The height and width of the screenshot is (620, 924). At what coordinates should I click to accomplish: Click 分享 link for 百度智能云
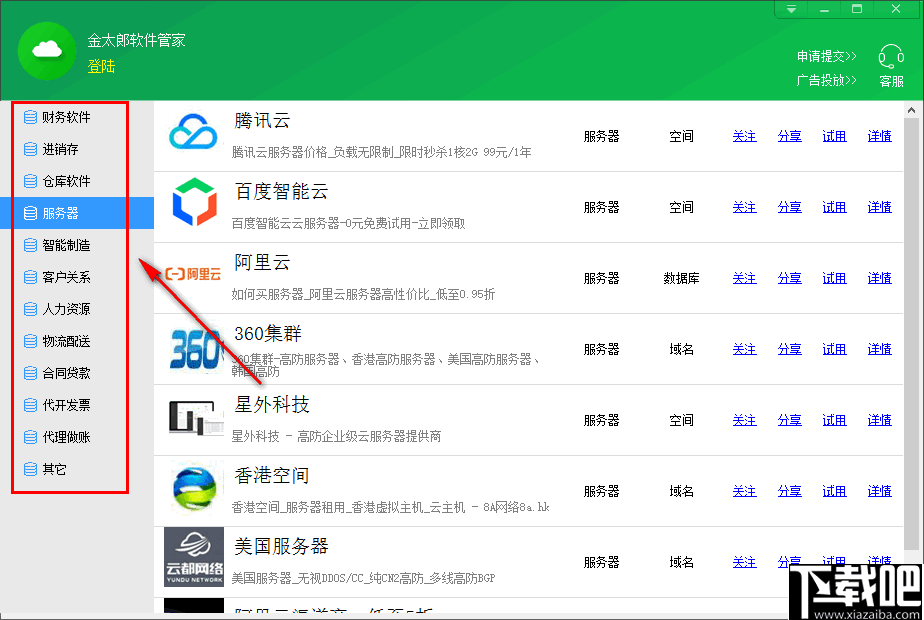point(789,207)
